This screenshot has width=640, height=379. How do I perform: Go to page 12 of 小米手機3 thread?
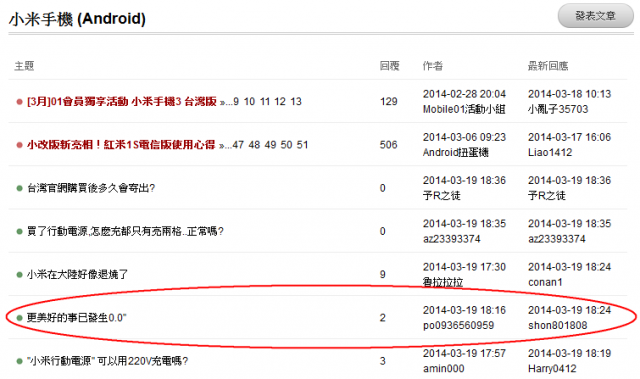[280, 102]
